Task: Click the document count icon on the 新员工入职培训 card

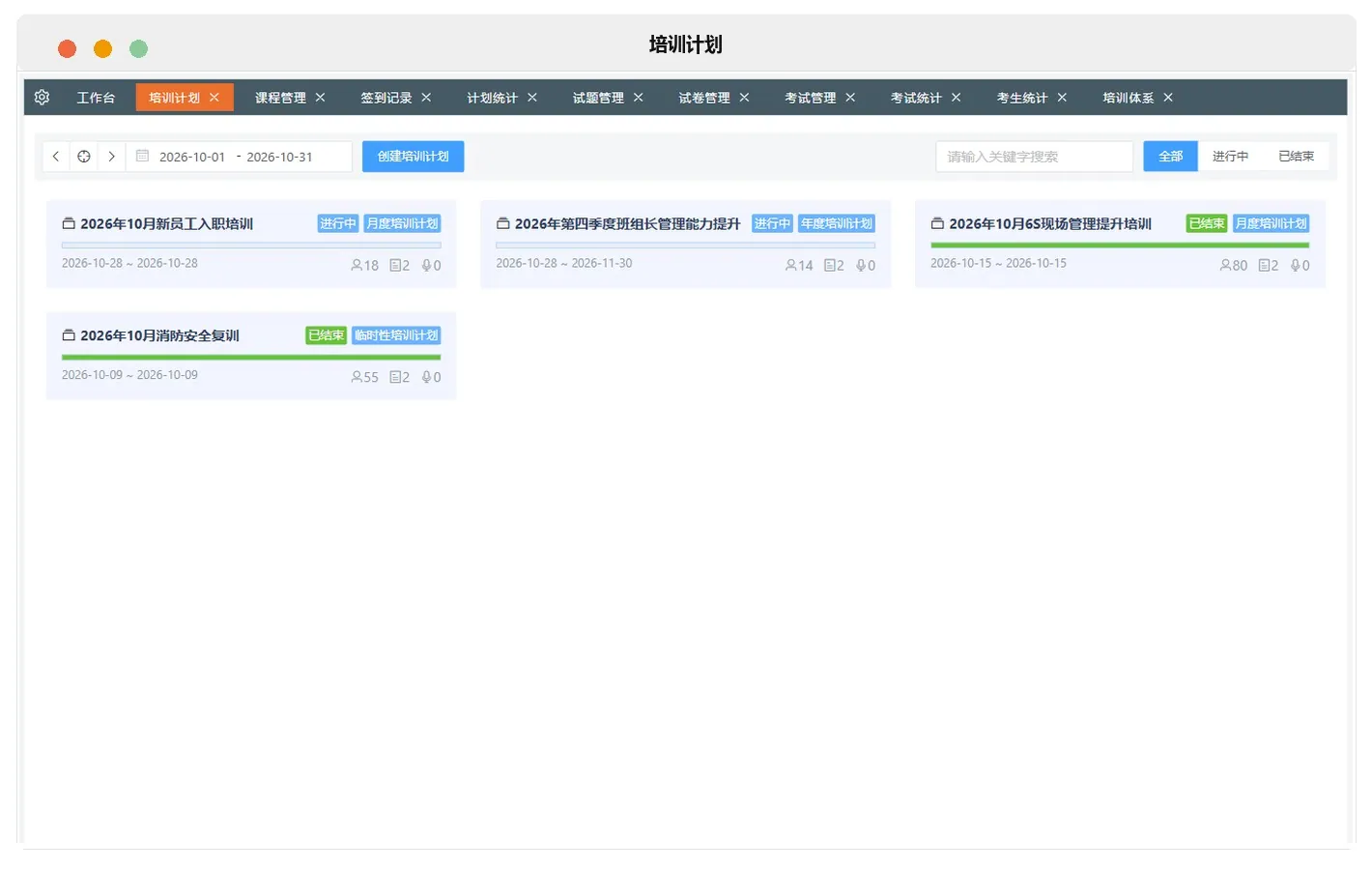Action: (x=395, y=266)
